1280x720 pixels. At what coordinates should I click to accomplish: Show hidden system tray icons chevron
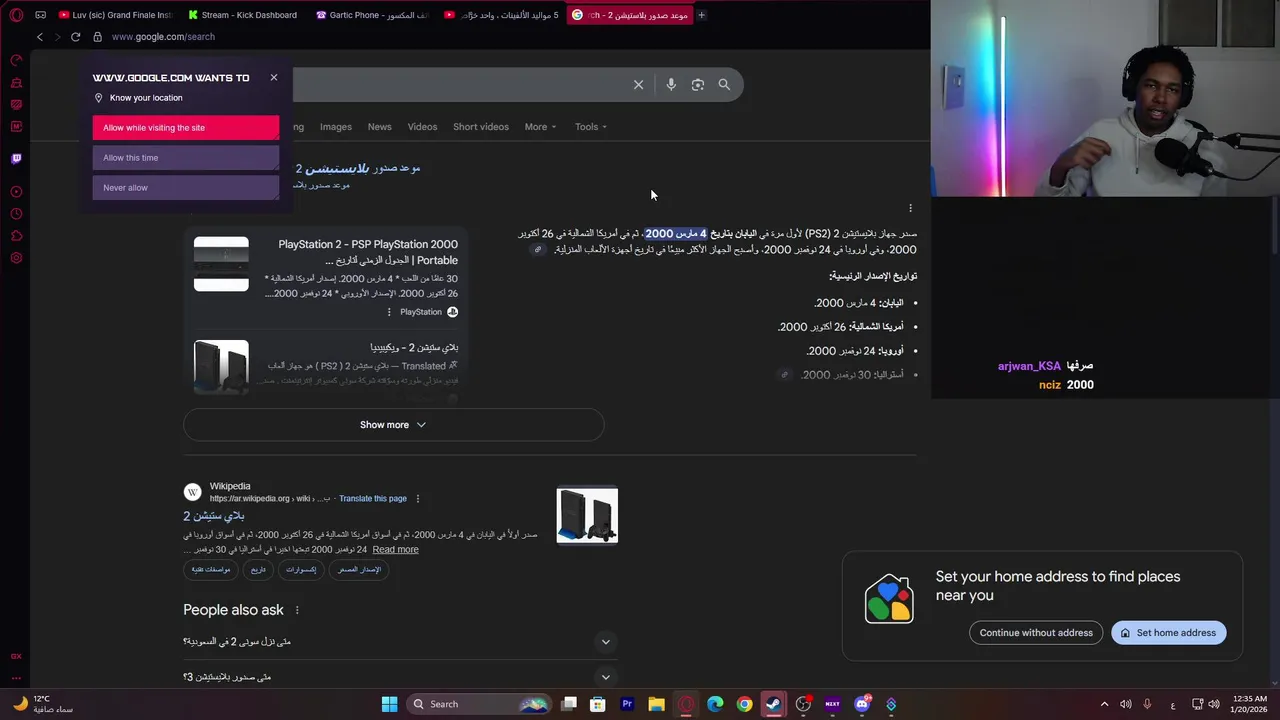click(1104, 704)
